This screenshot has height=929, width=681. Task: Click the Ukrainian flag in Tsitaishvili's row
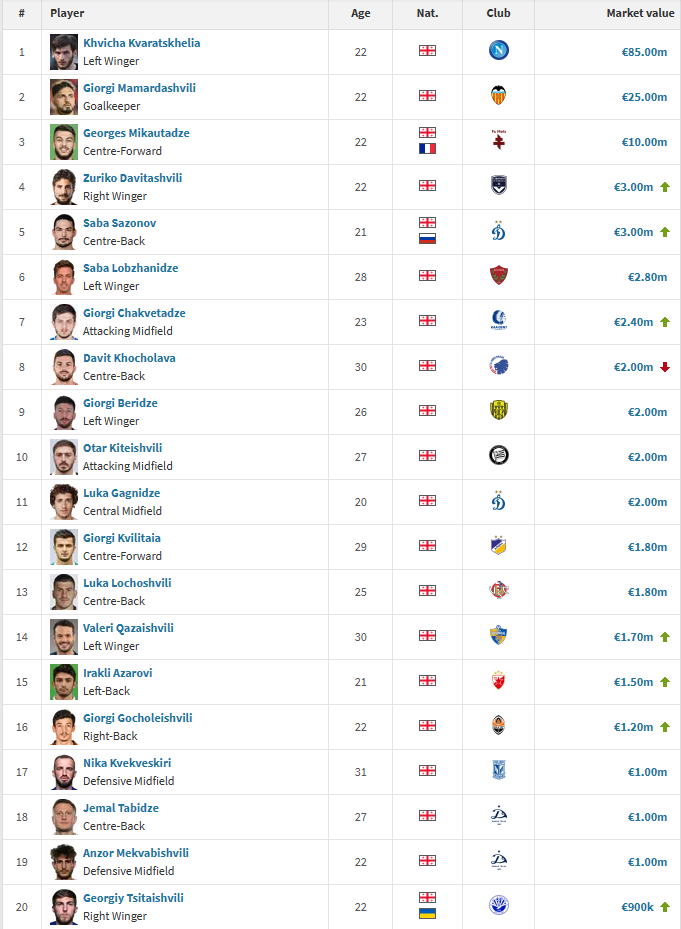click(x=427, y=914)
